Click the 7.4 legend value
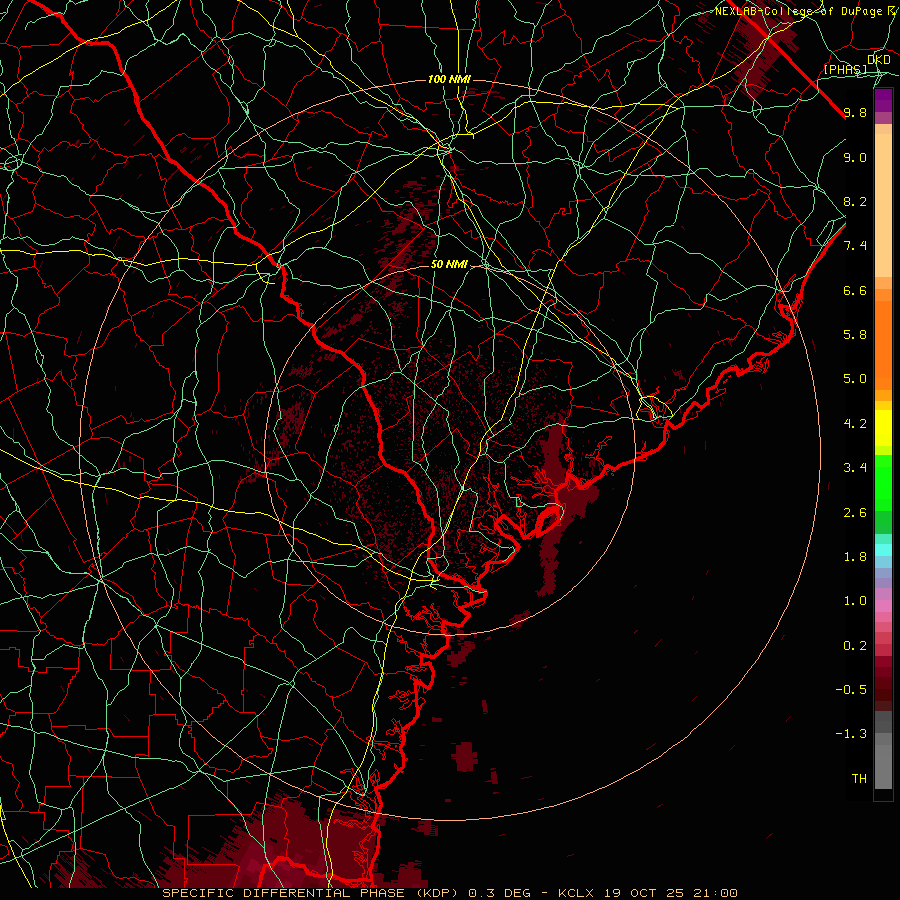The image size is (900, 900). (855, 246)
